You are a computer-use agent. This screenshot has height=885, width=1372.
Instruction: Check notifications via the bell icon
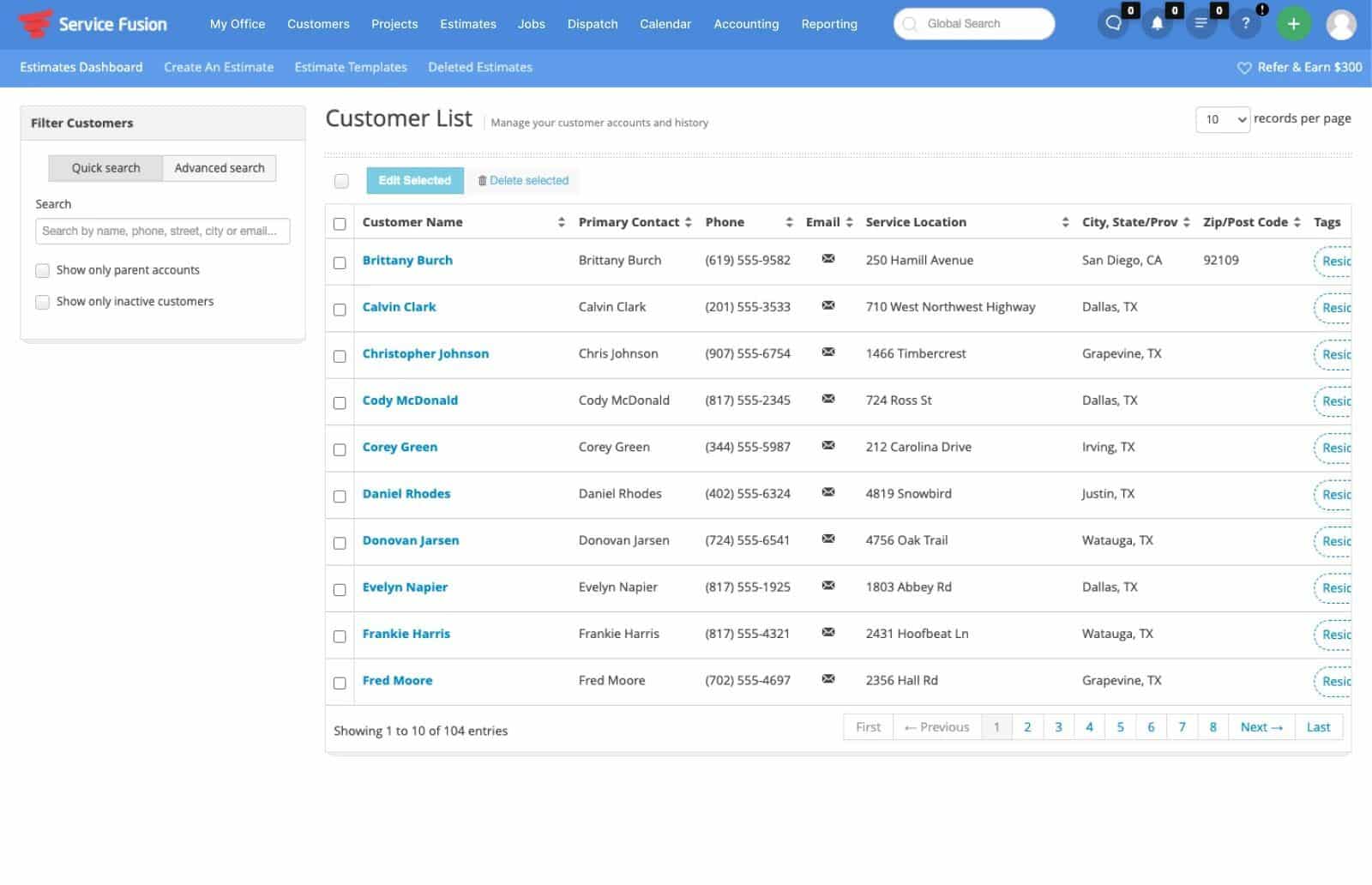(1158, 23)
